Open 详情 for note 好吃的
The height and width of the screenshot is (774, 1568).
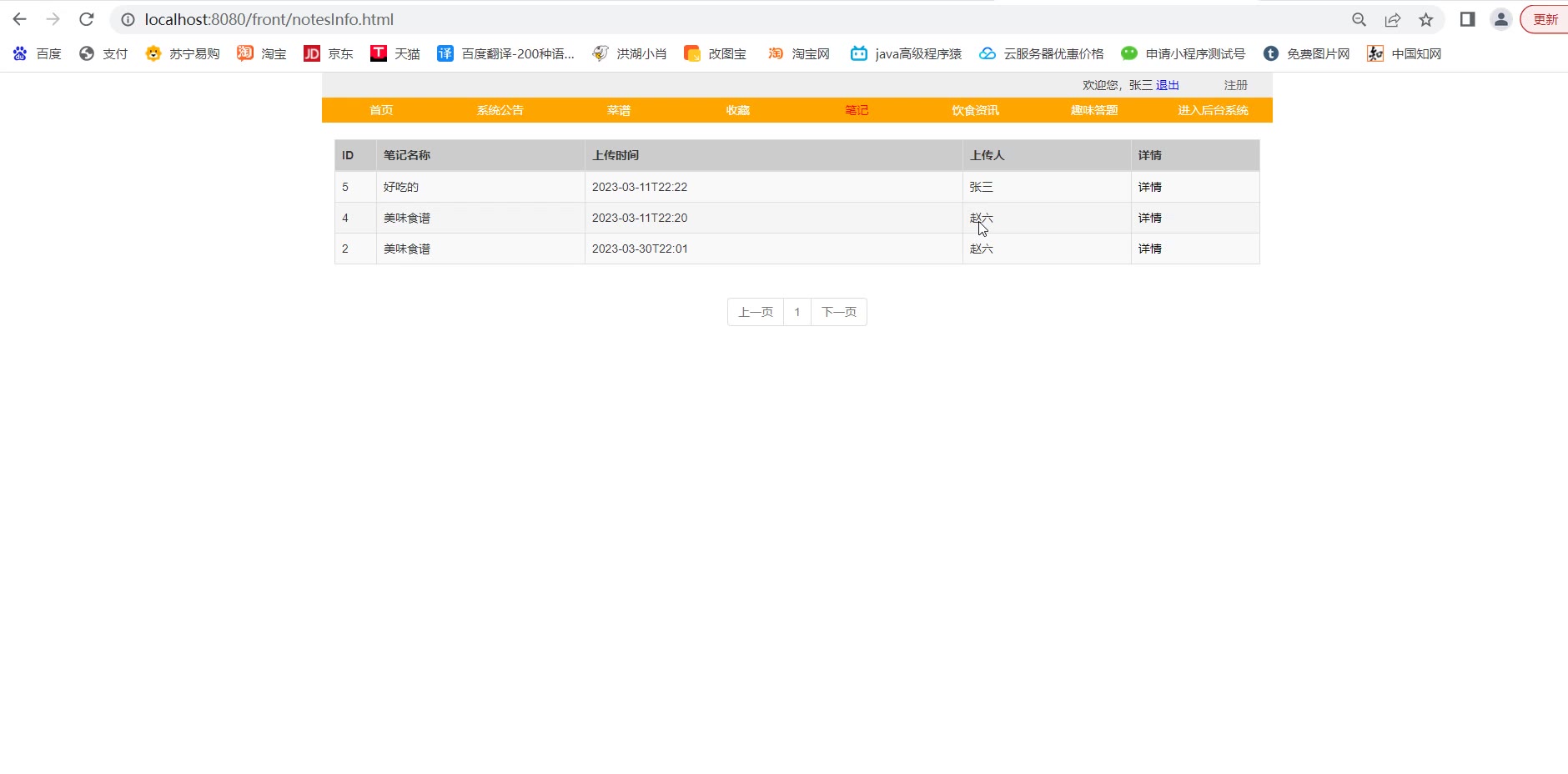pyautogui.click(x=1150, y=187)
